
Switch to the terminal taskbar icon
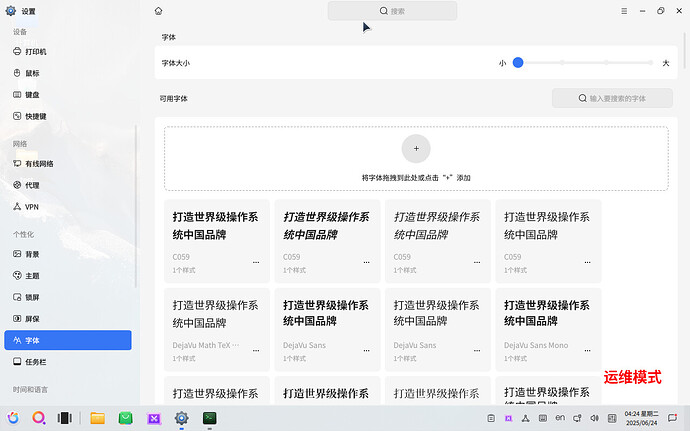click(209, 418)
